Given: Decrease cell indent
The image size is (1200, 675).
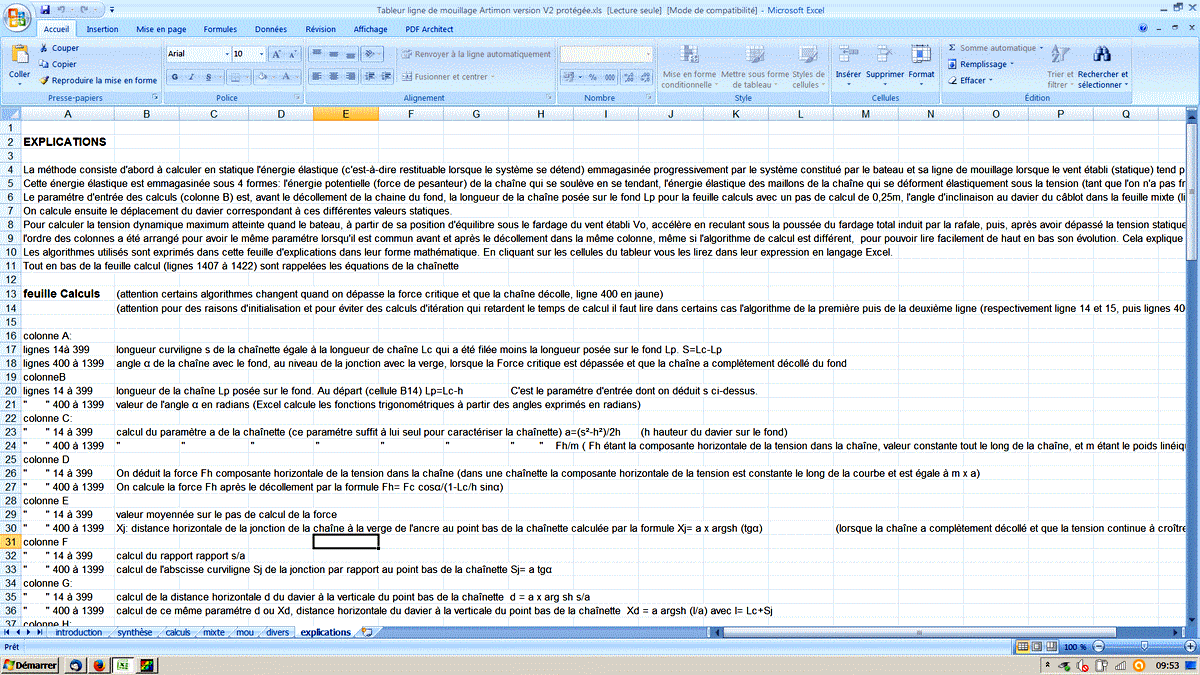Looking at the screenshot, I should pos(370,76).
